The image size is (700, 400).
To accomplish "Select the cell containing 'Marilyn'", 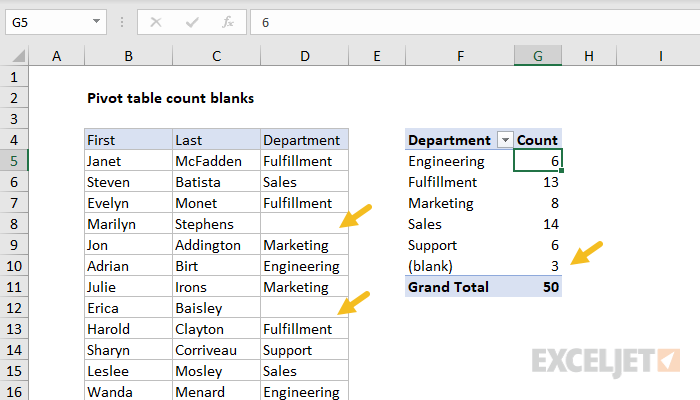I will tap(128, 224).
